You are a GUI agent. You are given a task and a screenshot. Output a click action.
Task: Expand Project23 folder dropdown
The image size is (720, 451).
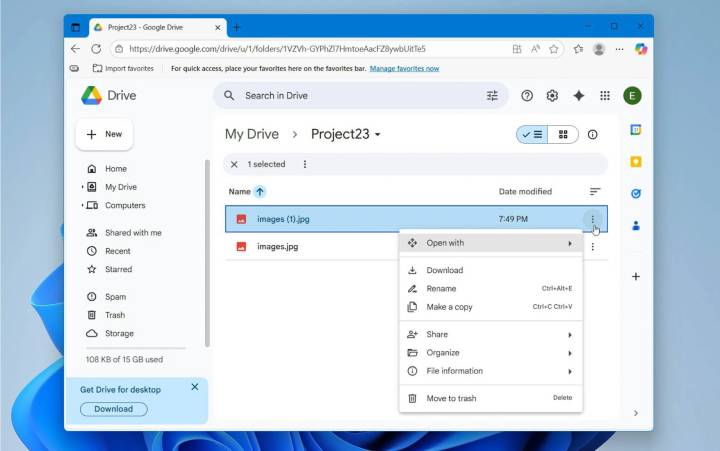[377, 135]
